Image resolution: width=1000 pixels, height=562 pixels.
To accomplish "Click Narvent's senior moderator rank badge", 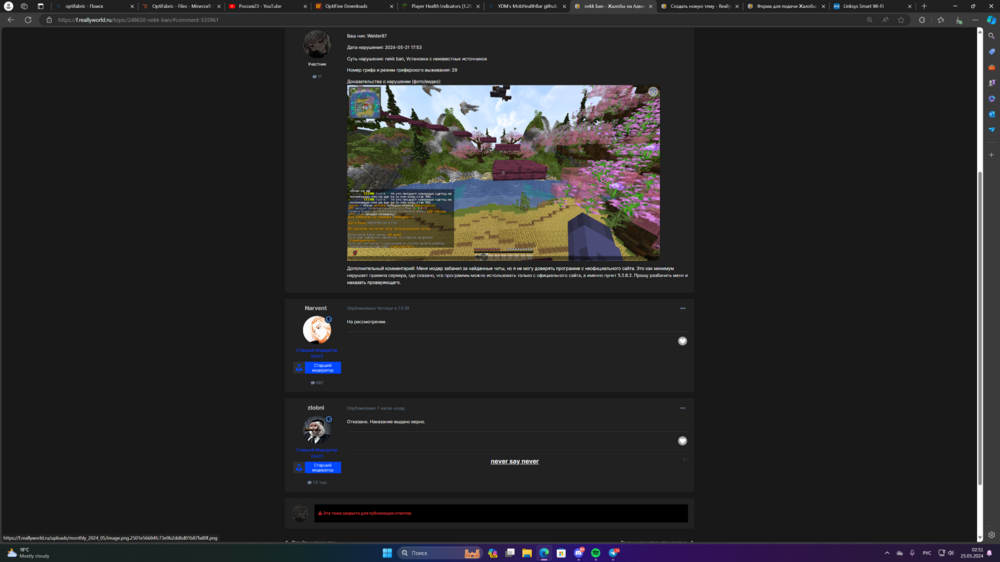I will 317,368.
